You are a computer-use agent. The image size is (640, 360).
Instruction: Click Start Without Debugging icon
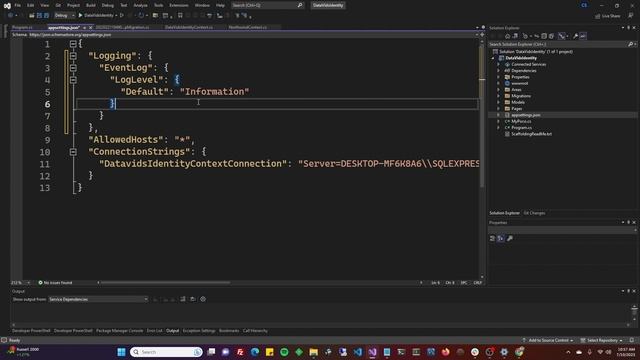tap(122, 16)
